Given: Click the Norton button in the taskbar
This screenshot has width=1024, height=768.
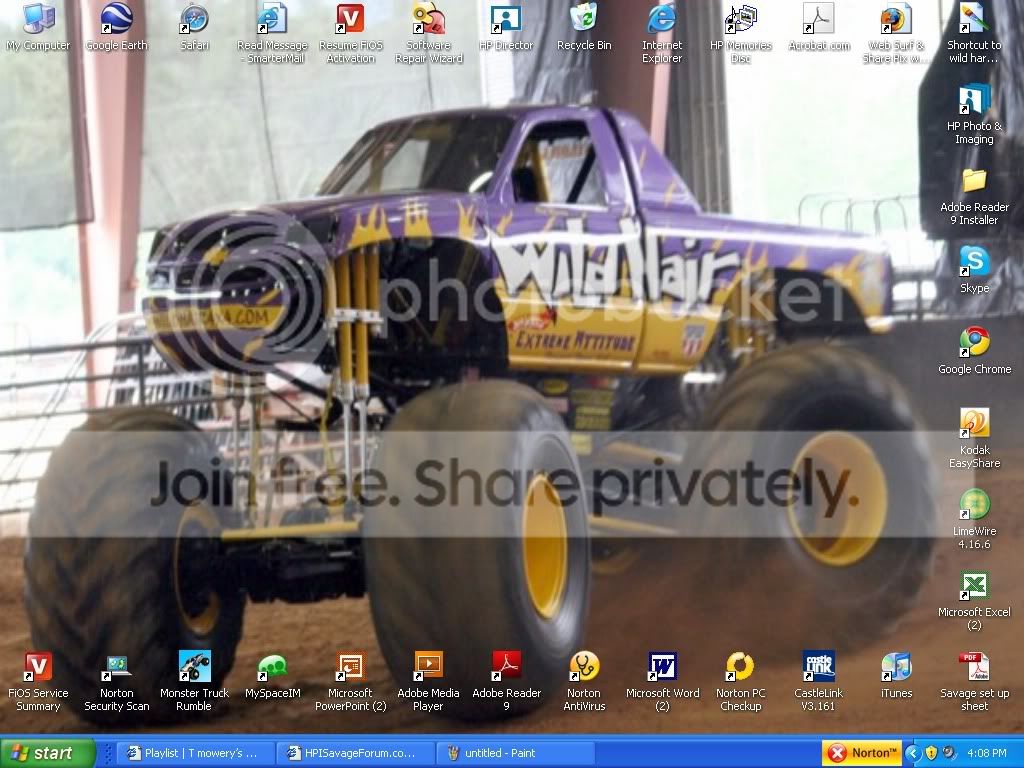Looking at the screenshot, I should (861, 753).
